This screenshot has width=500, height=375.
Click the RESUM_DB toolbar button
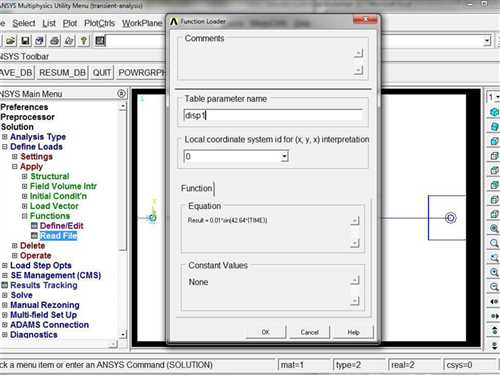click(x=62, y=73)
